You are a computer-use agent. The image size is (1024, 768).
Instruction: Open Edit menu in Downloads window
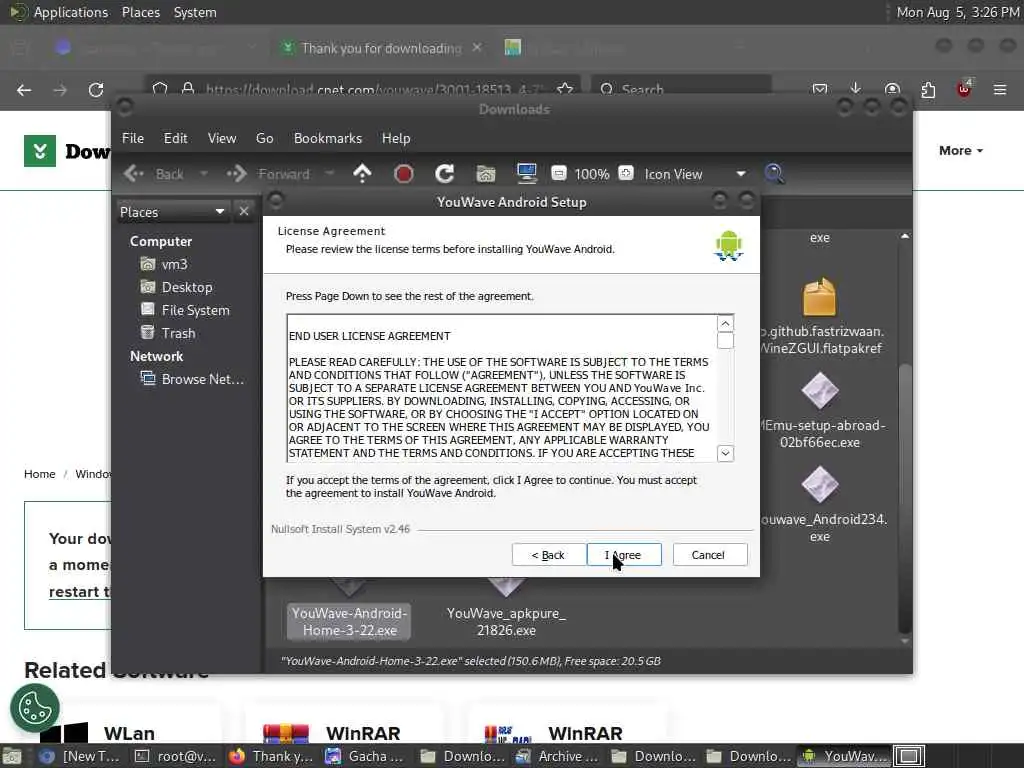pos(175,138)
